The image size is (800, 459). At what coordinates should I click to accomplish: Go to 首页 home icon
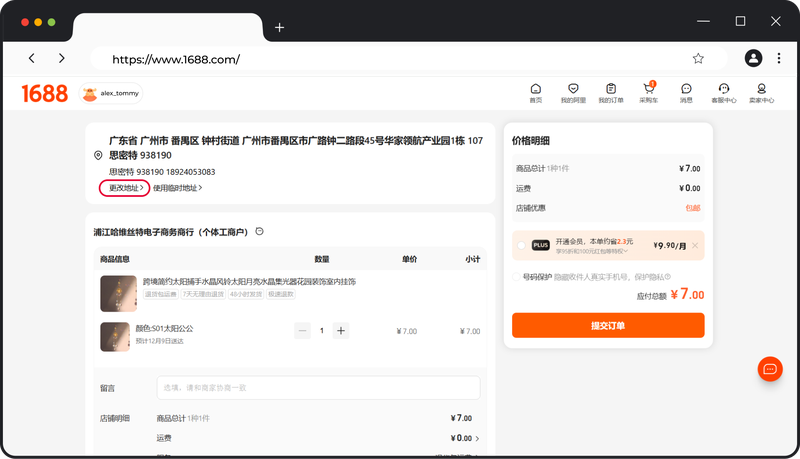point(535,93)
